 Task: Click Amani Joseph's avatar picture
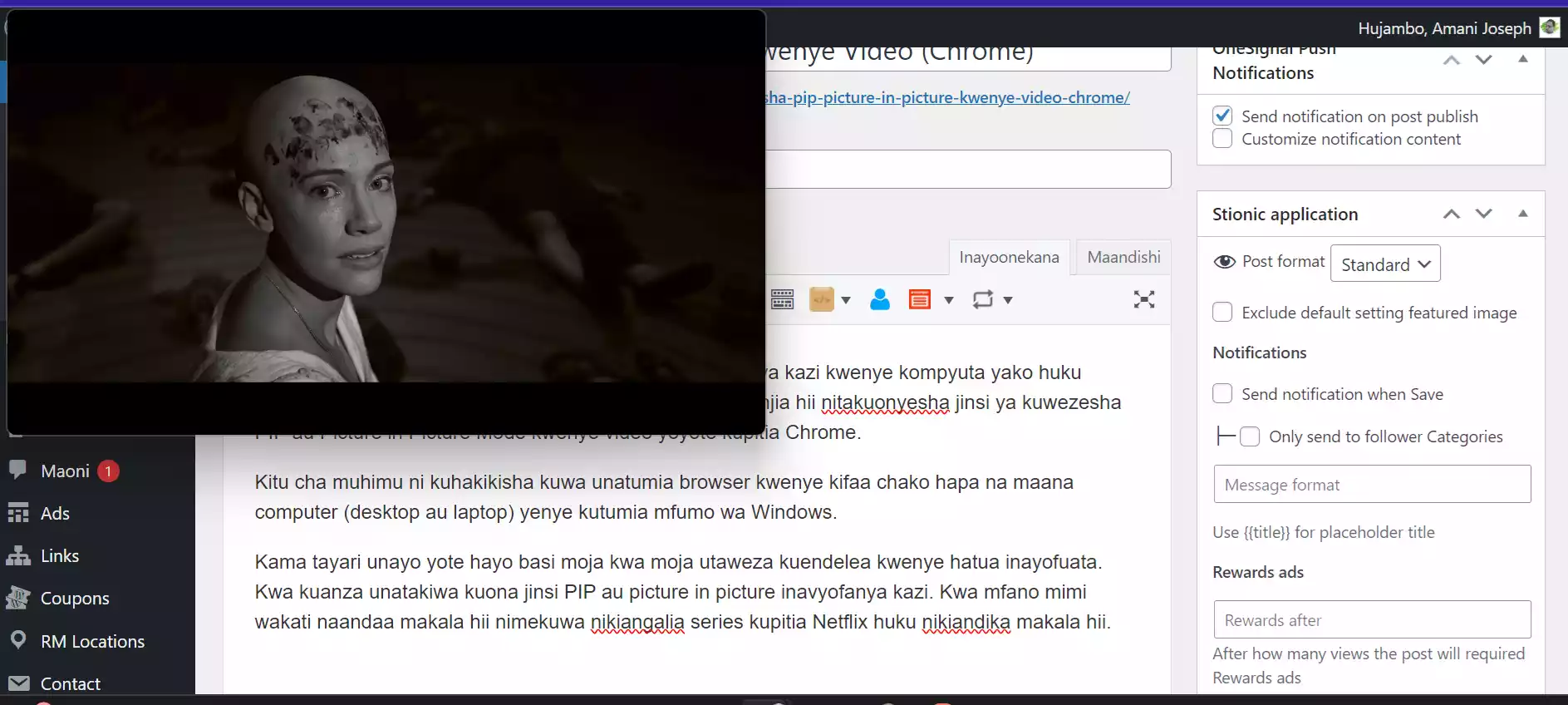[x=1550, y=27]
